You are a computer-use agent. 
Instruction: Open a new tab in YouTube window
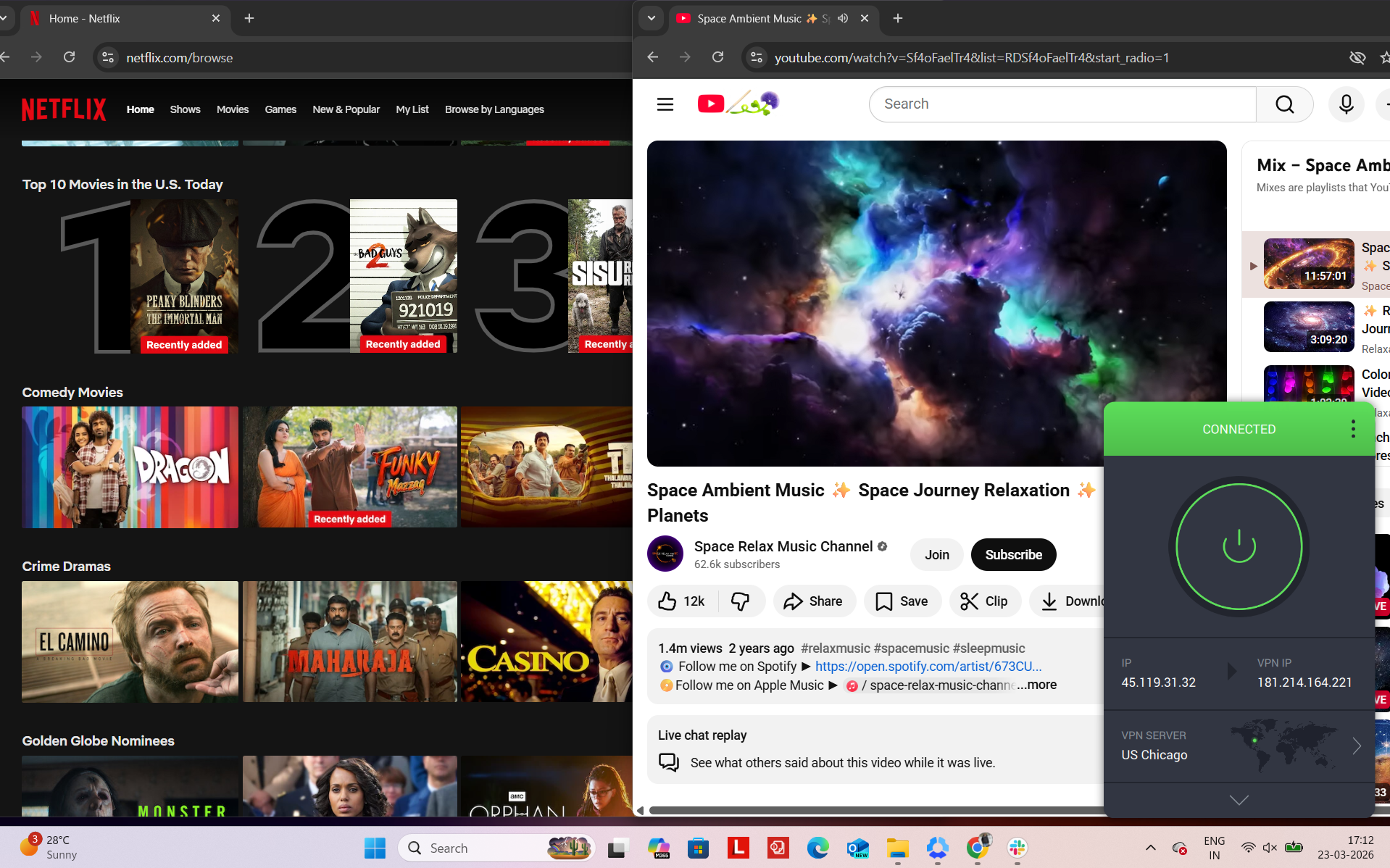pyautogui.click(x=897, y=18)
